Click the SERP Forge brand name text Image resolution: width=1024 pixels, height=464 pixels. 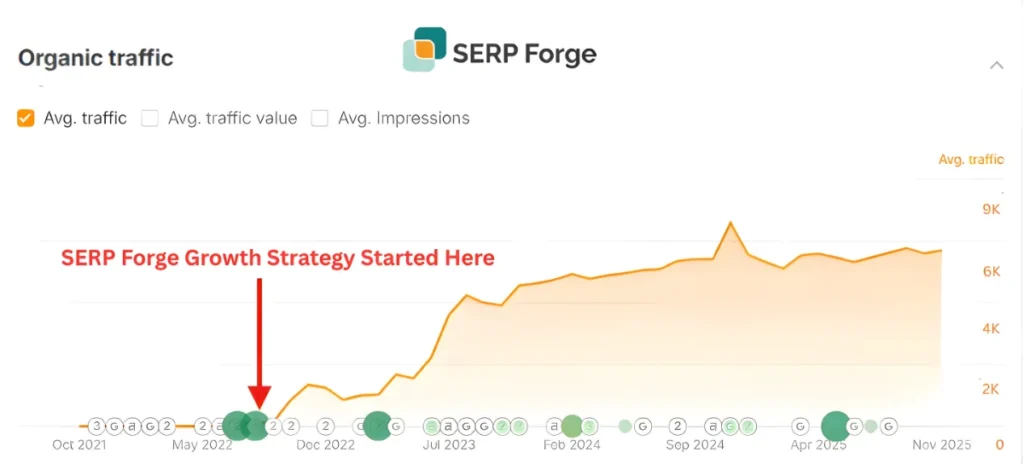click(x=524, y=53)
